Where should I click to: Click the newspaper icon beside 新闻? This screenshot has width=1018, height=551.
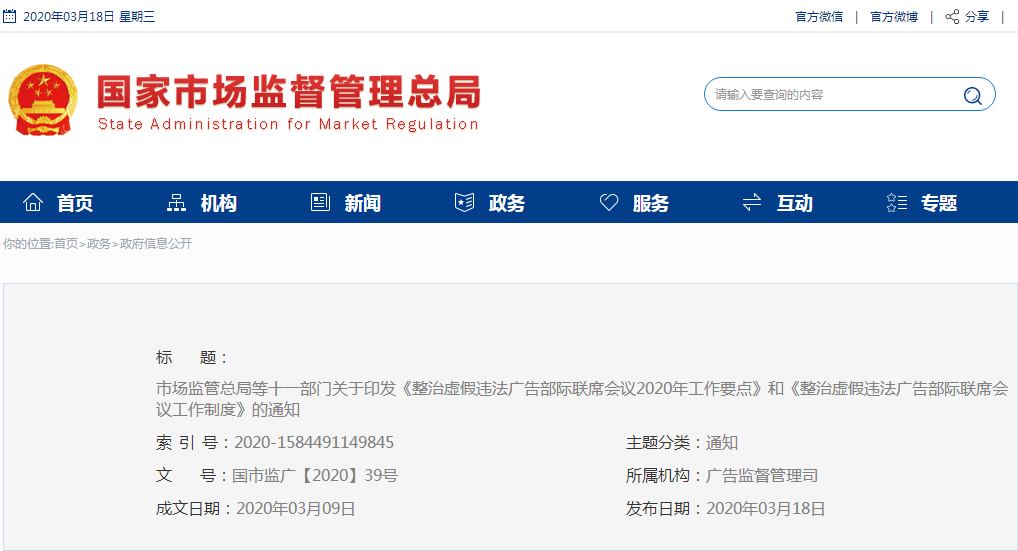[x=321, y=202]
